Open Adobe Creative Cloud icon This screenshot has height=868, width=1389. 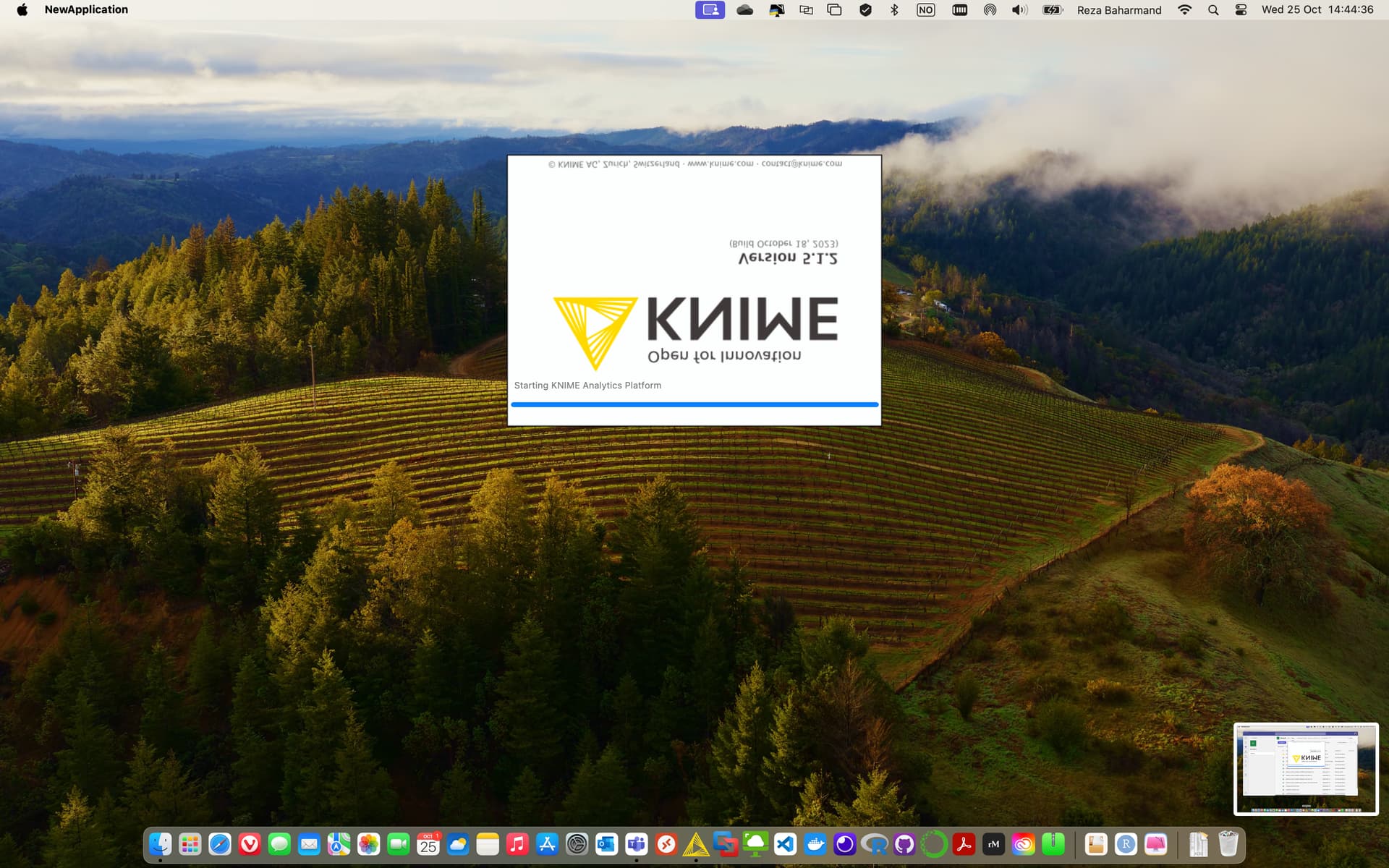[1023, 844]
